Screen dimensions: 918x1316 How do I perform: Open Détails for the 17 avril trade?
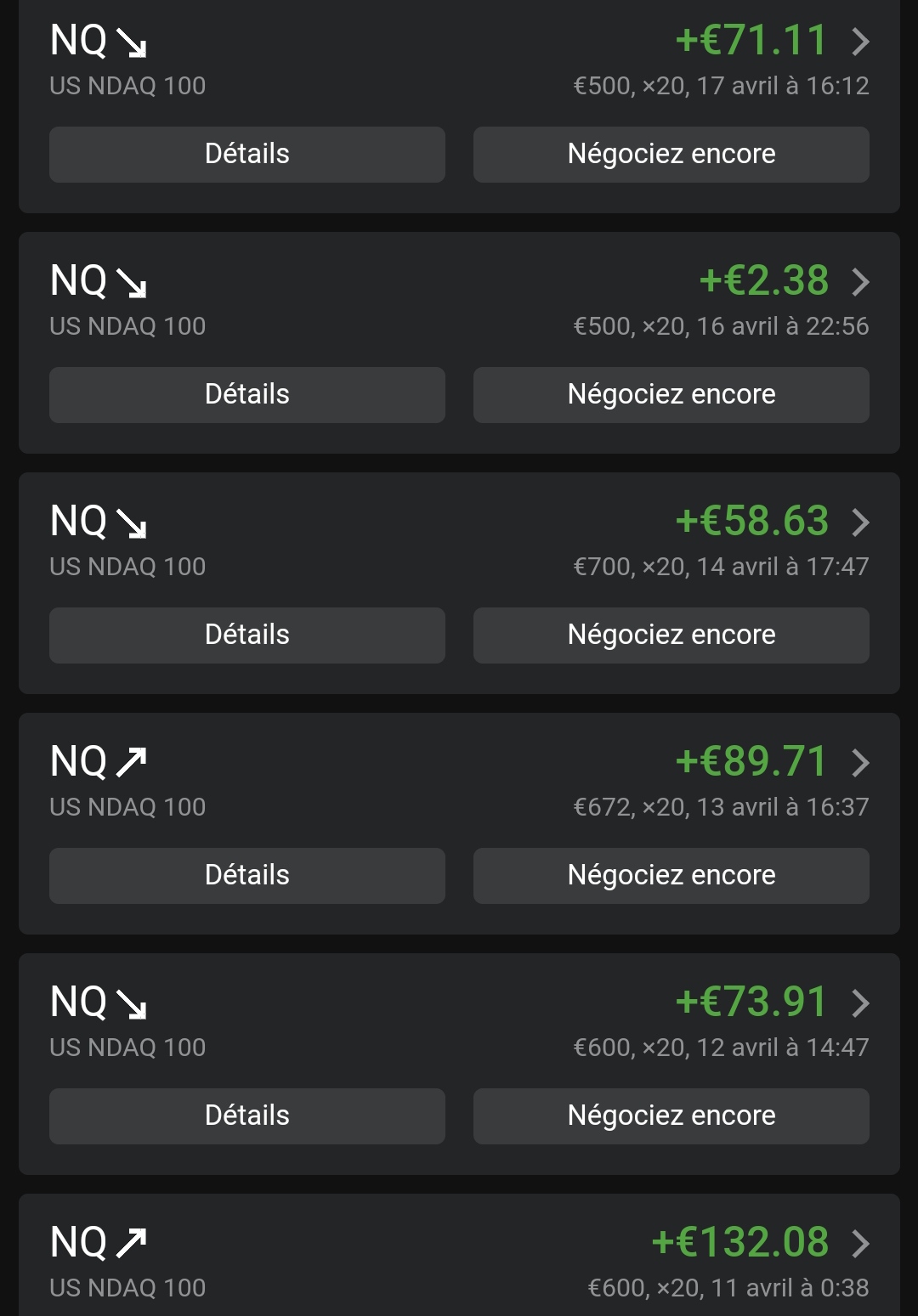point(247,155)
